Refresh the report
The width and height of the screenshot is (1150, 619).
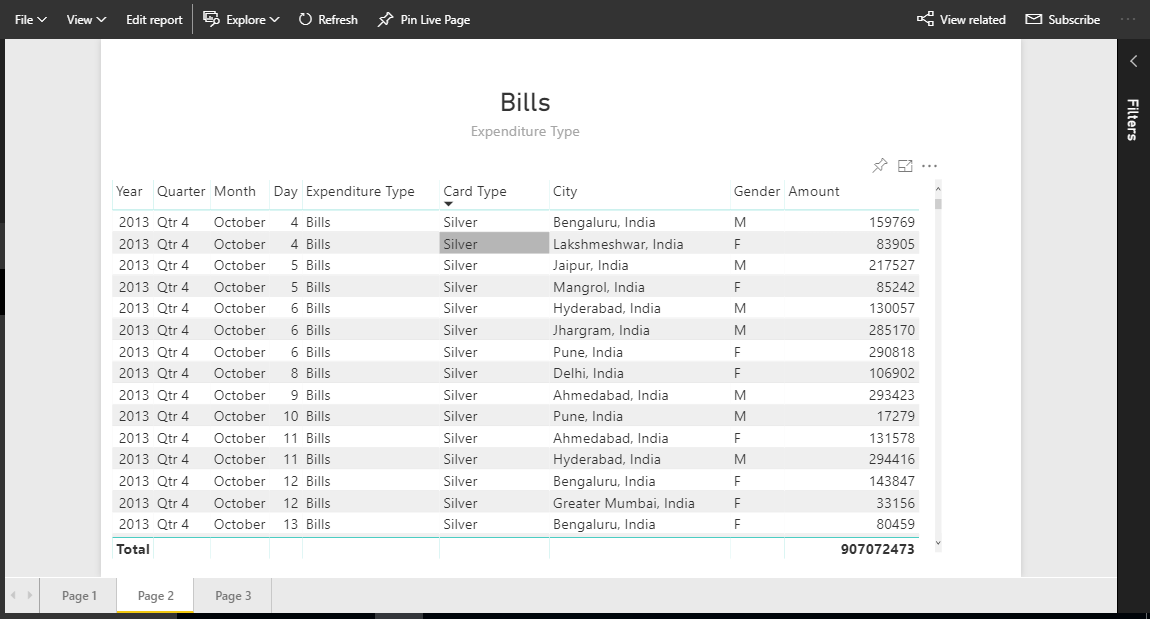(x=329, y=20)
